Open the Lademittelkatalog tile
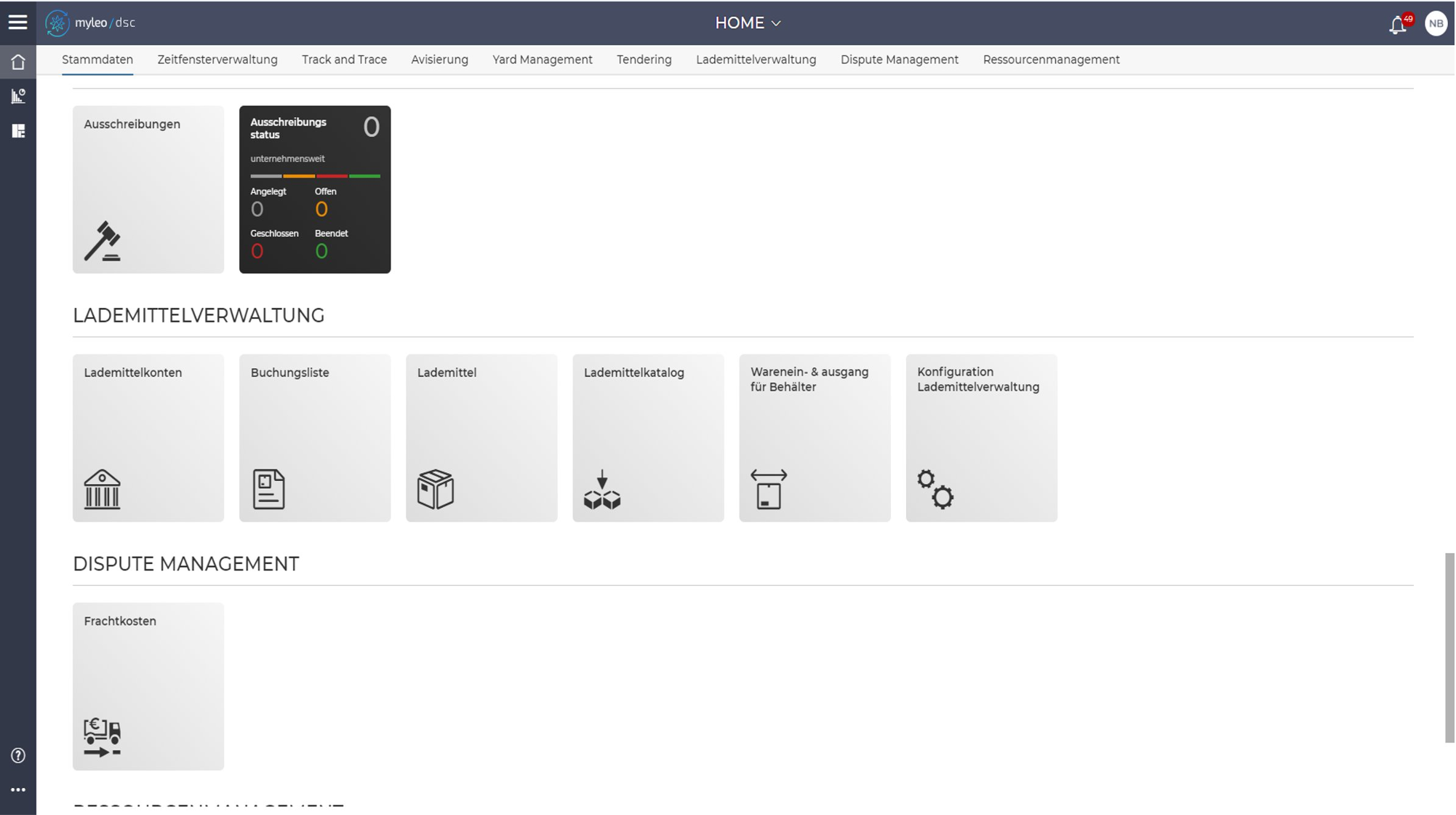This screenshot has width=1456, height=815. [647, 437]
